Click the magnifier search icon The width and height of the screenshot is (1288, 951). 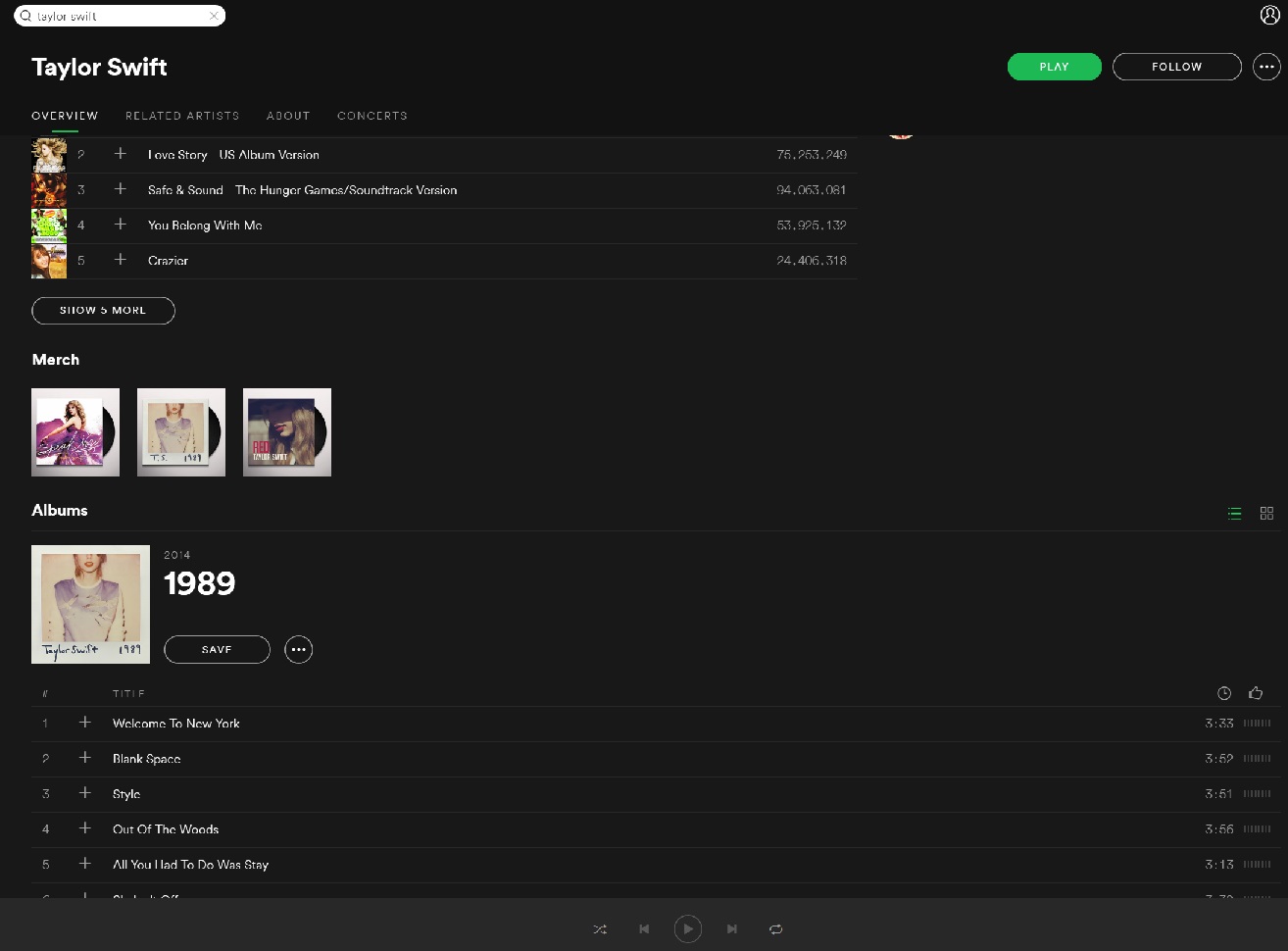pyautogui.click(x=25, y=16)
